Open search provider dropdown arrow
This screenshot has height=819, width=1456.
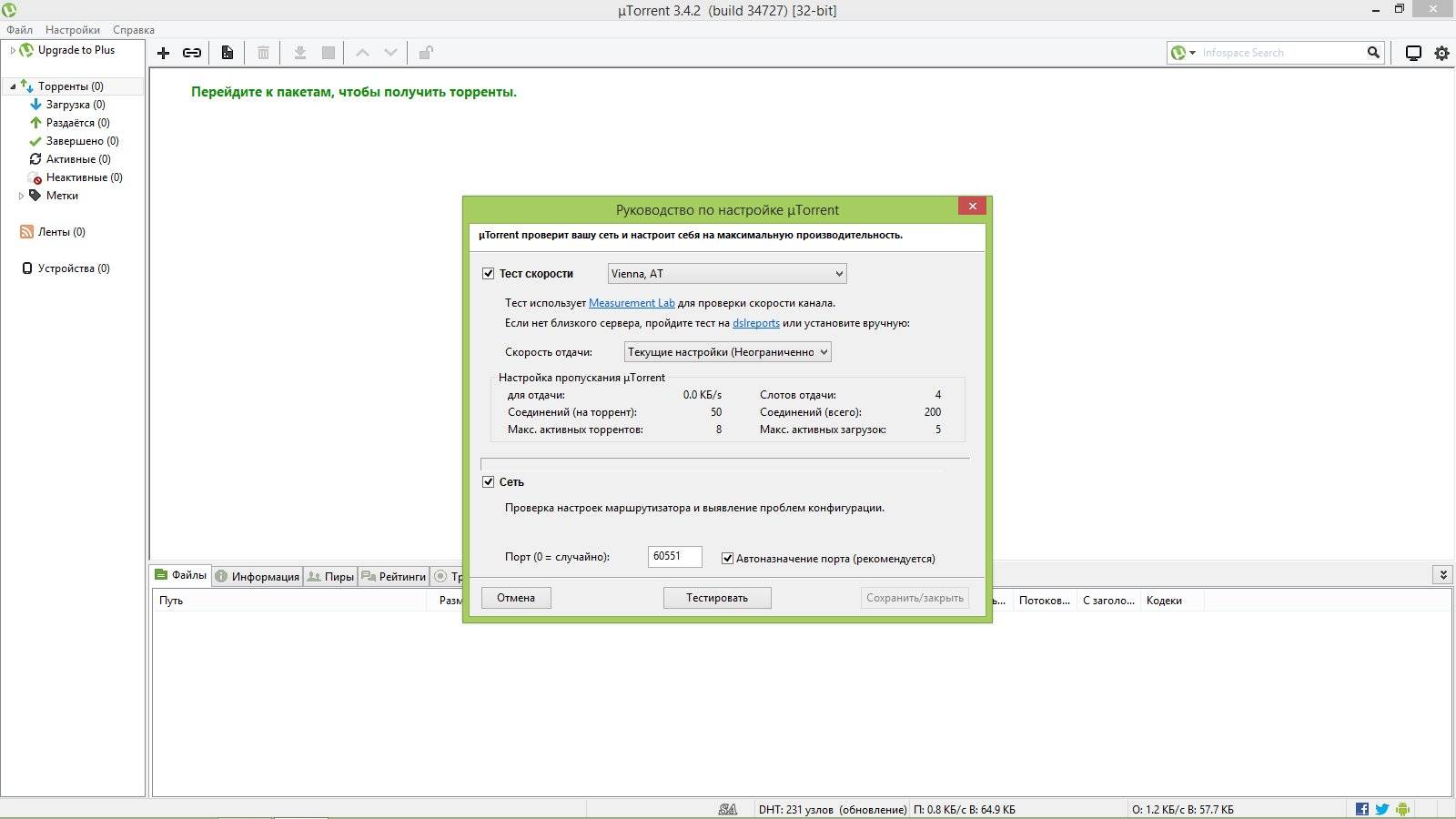1192,53
